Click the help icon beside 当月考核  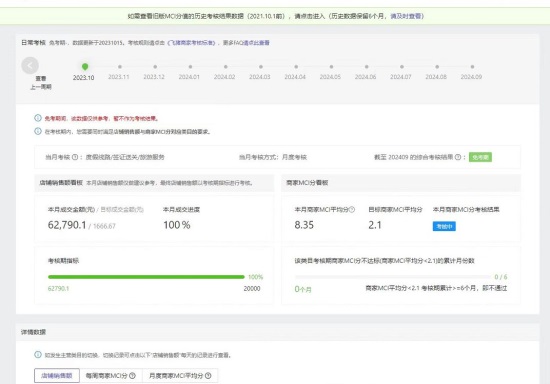75,157
